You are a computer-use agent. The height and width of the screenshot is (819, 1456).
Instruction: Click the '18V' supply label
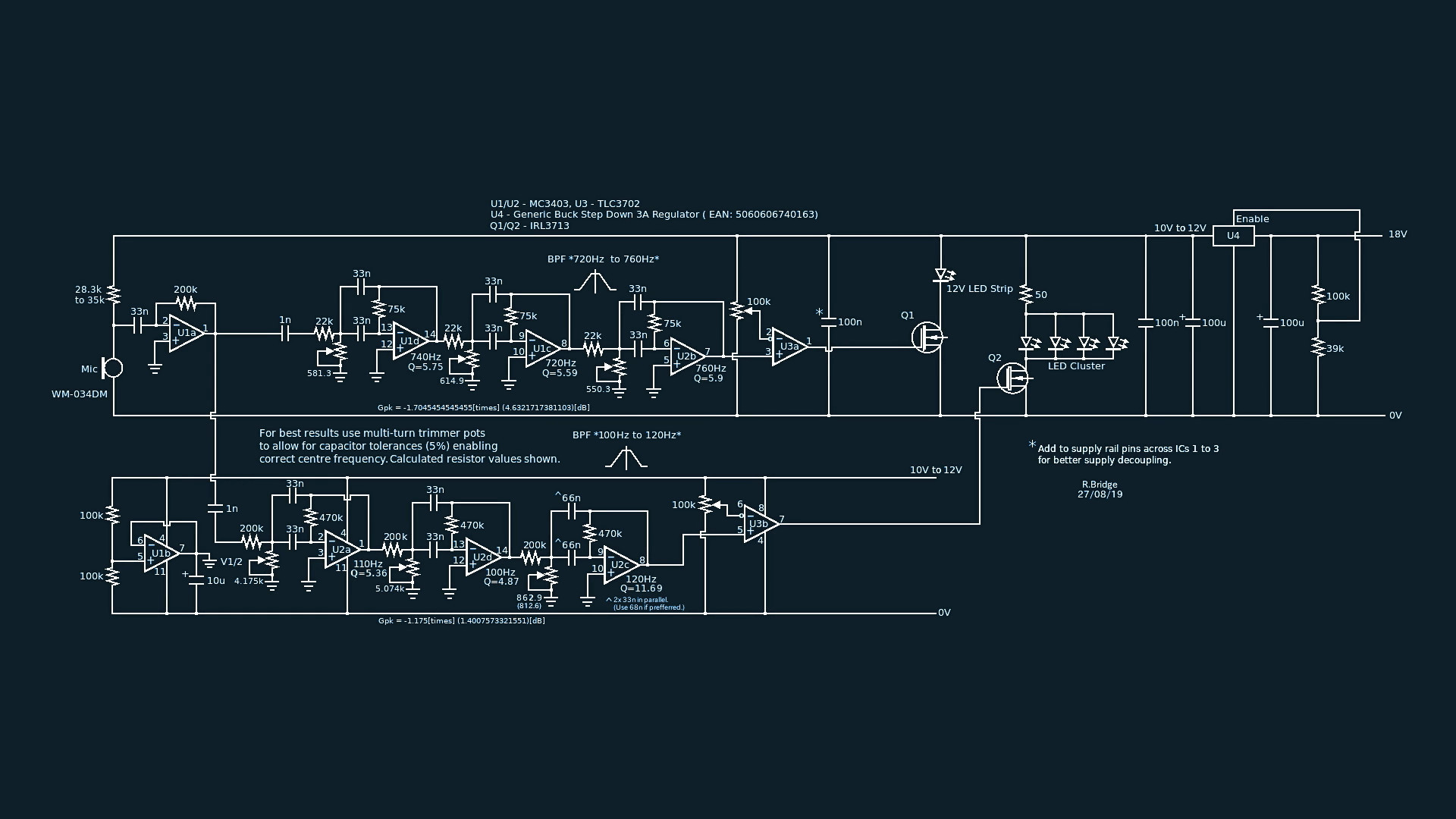tap(1398, 234)
